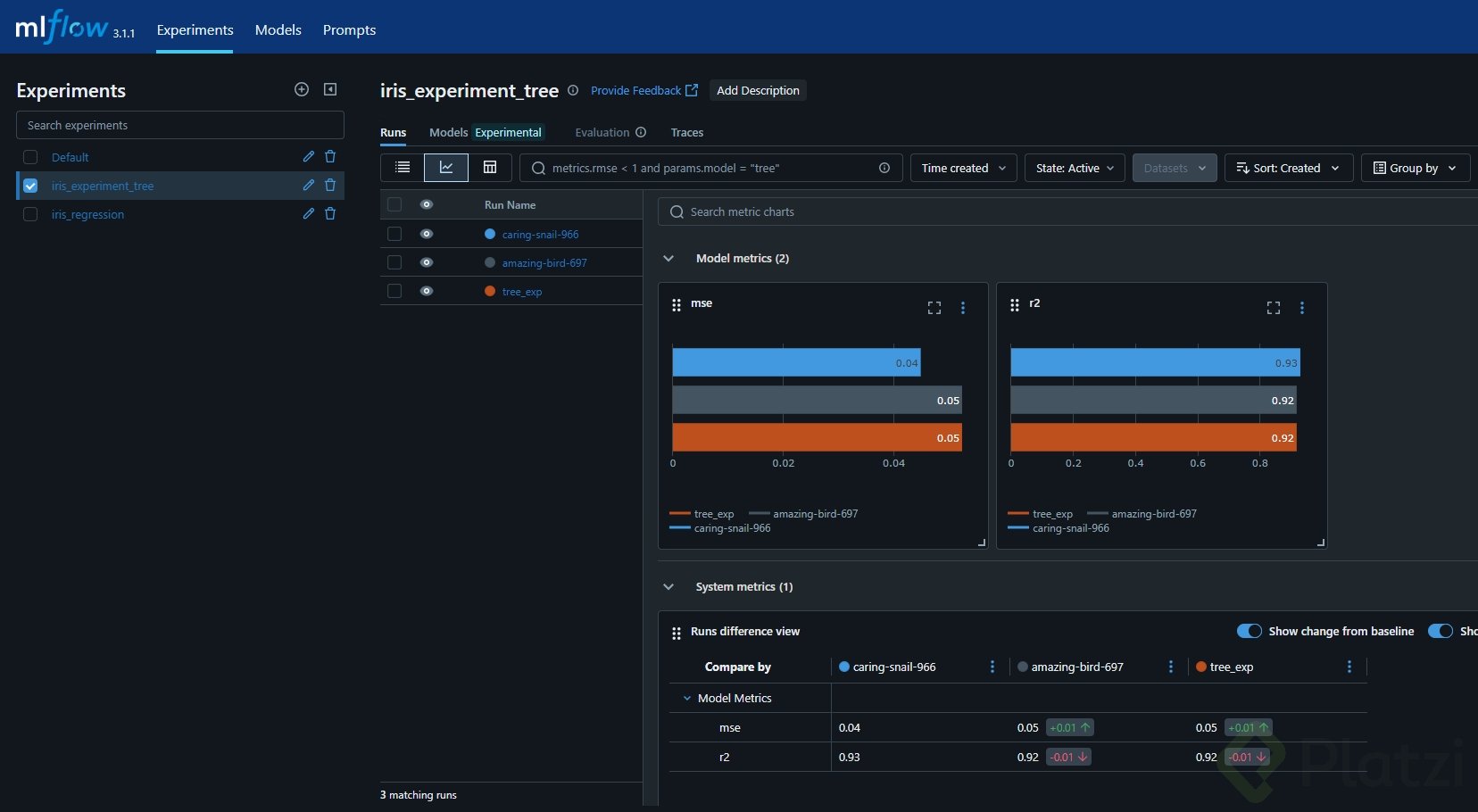Hide the tree_exp run with eye icon
The width and height of the screenshot is (1478, 812).
pos(427,291)
